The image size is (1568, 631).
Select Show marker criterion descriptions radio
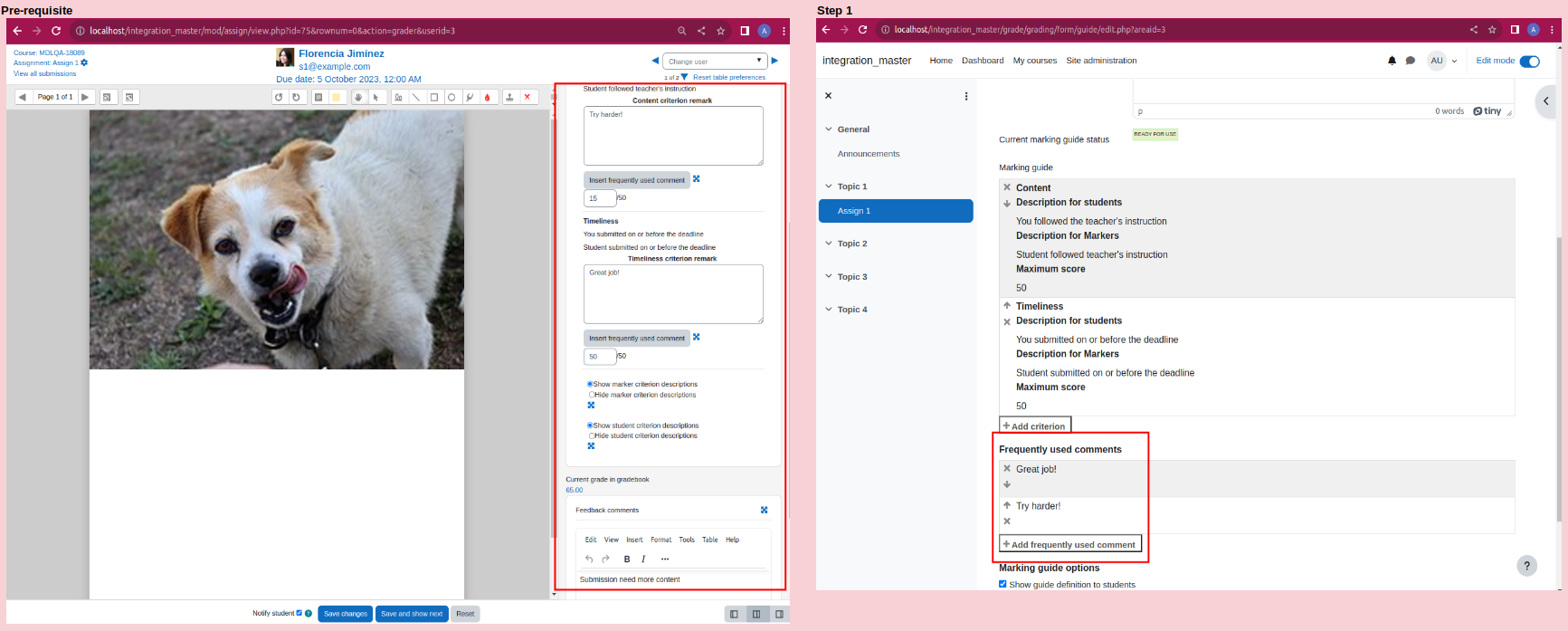pyautogui.click(x=590, y=384)
